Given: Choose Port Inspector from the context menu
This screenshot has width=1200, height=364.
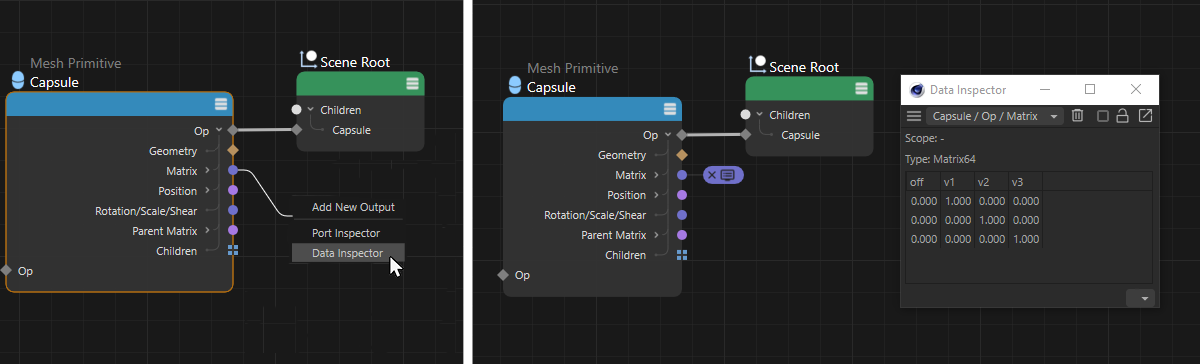Looking at the screenshot, I should [346, 233].
